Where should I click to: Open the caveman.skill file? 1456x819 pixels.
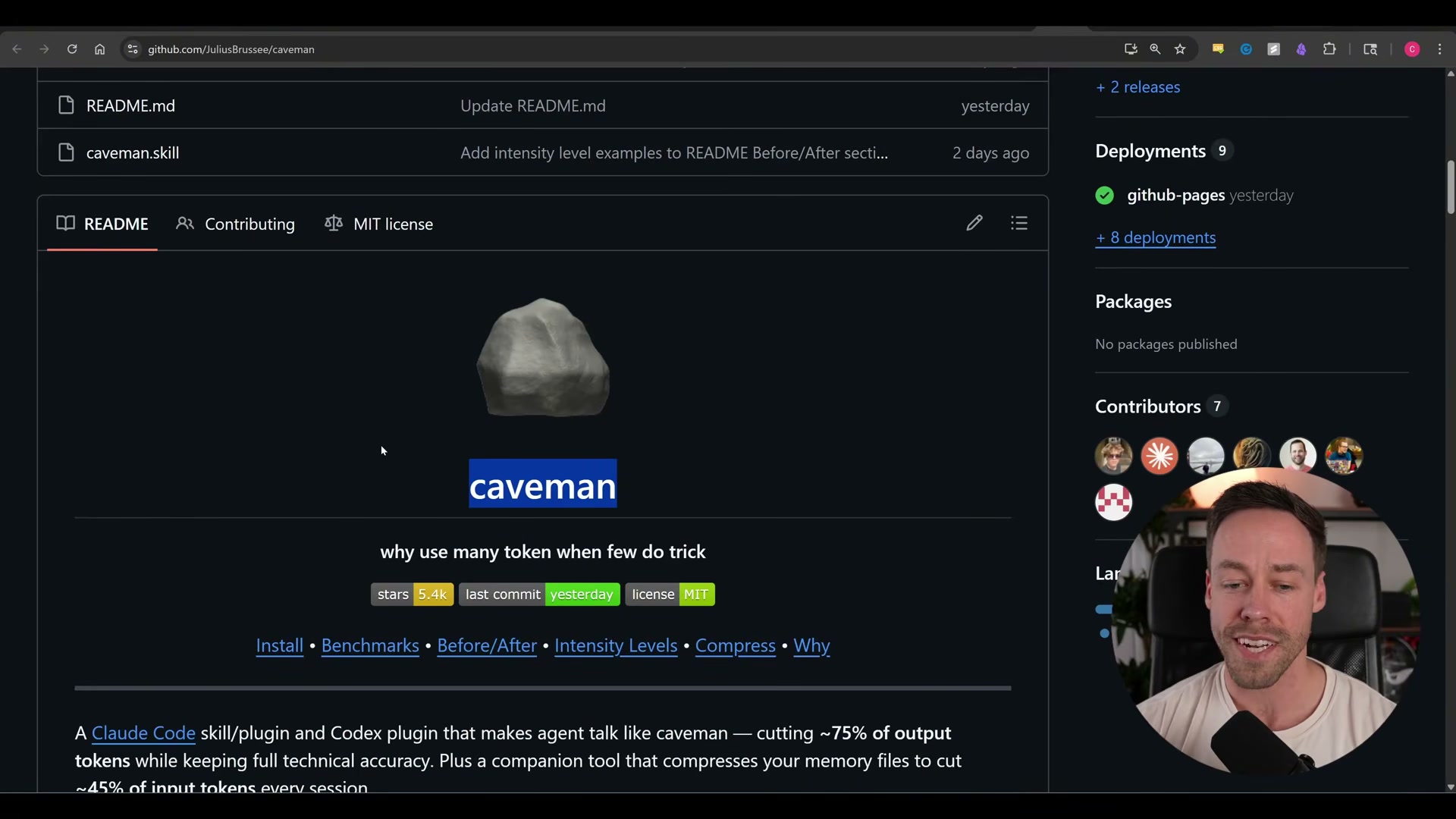(133, 152)
